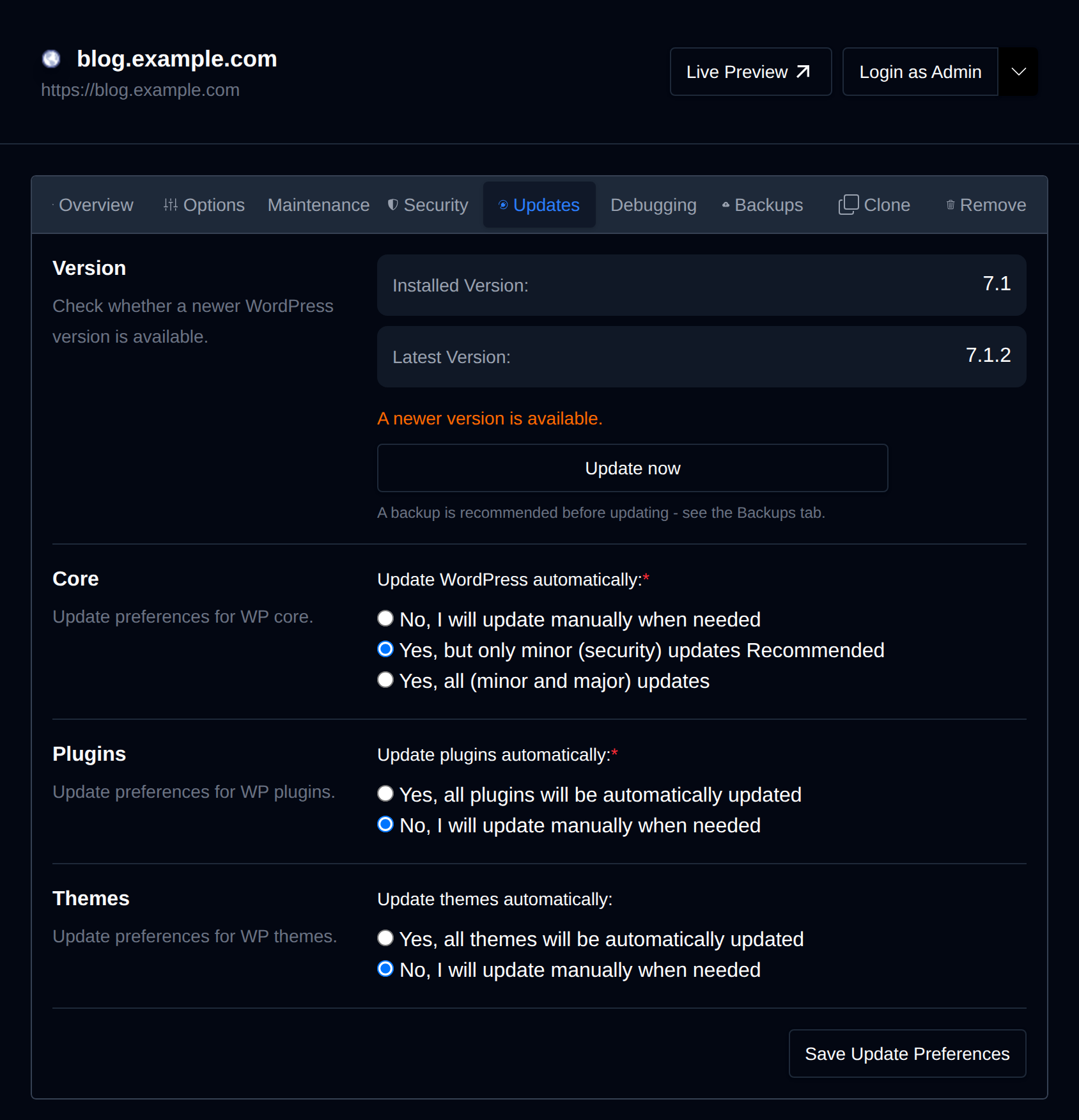Click the Clone tab copy icon

click(x=848, y=205)
